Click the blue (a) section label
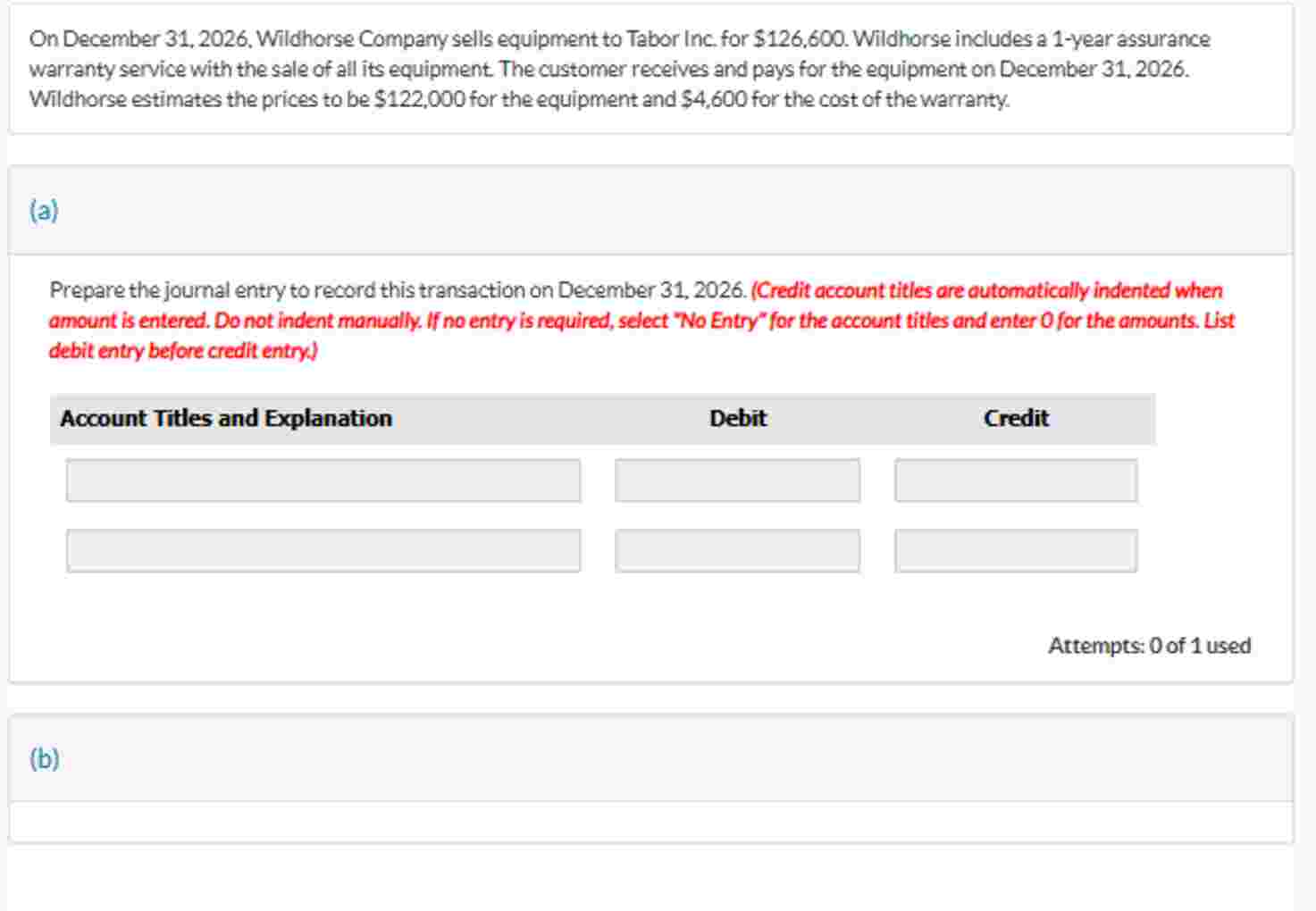 click(43, 212)
